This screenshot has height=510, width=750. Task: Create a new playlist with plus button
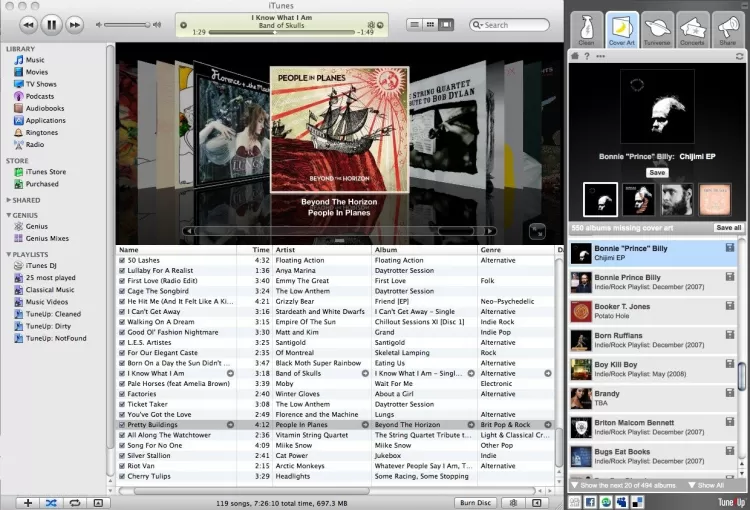point(28,503)
